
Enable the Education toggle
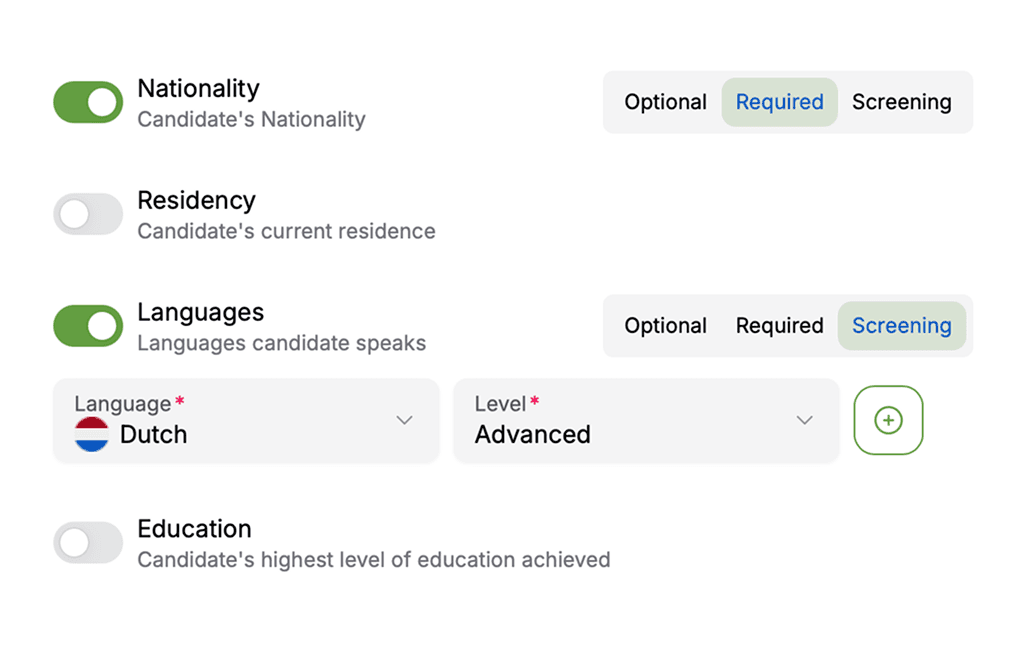(87, 541)
